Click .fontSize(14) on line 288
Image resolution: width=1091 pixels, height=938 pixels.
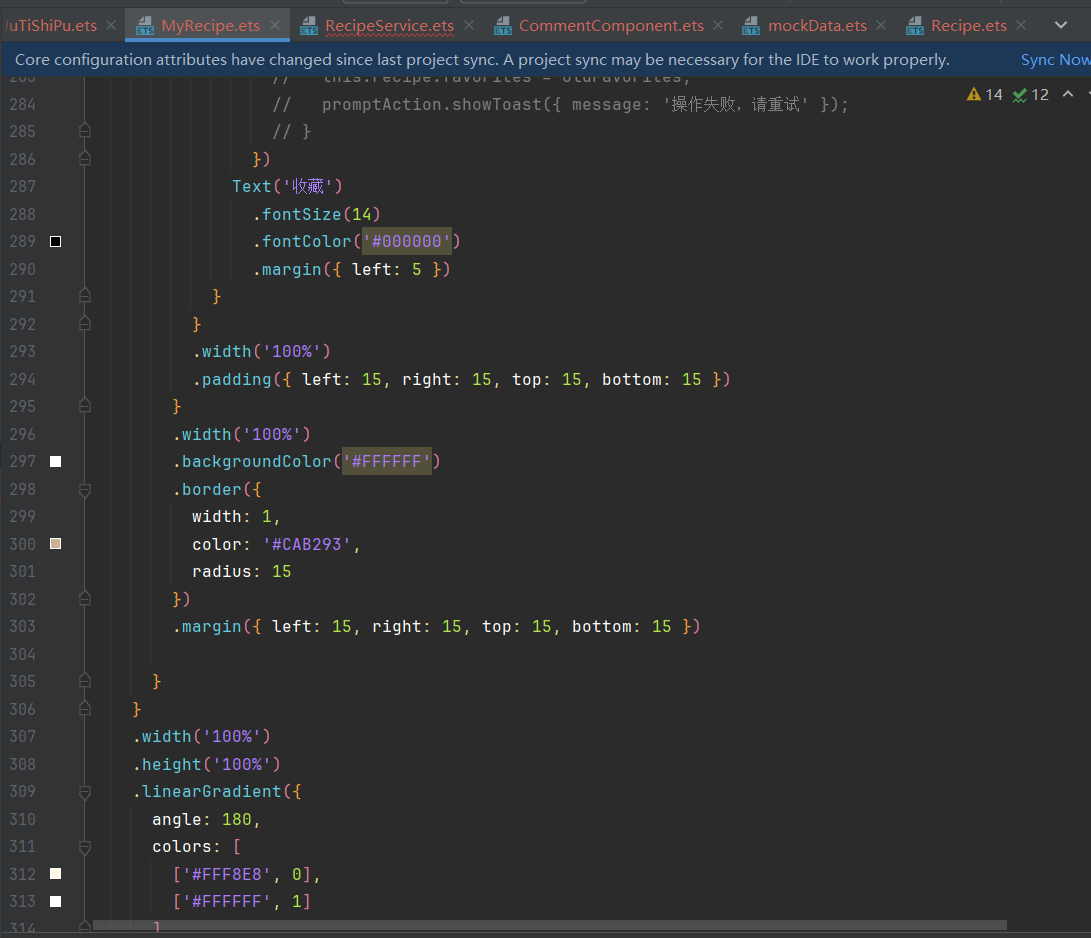(x=317, y=214)
